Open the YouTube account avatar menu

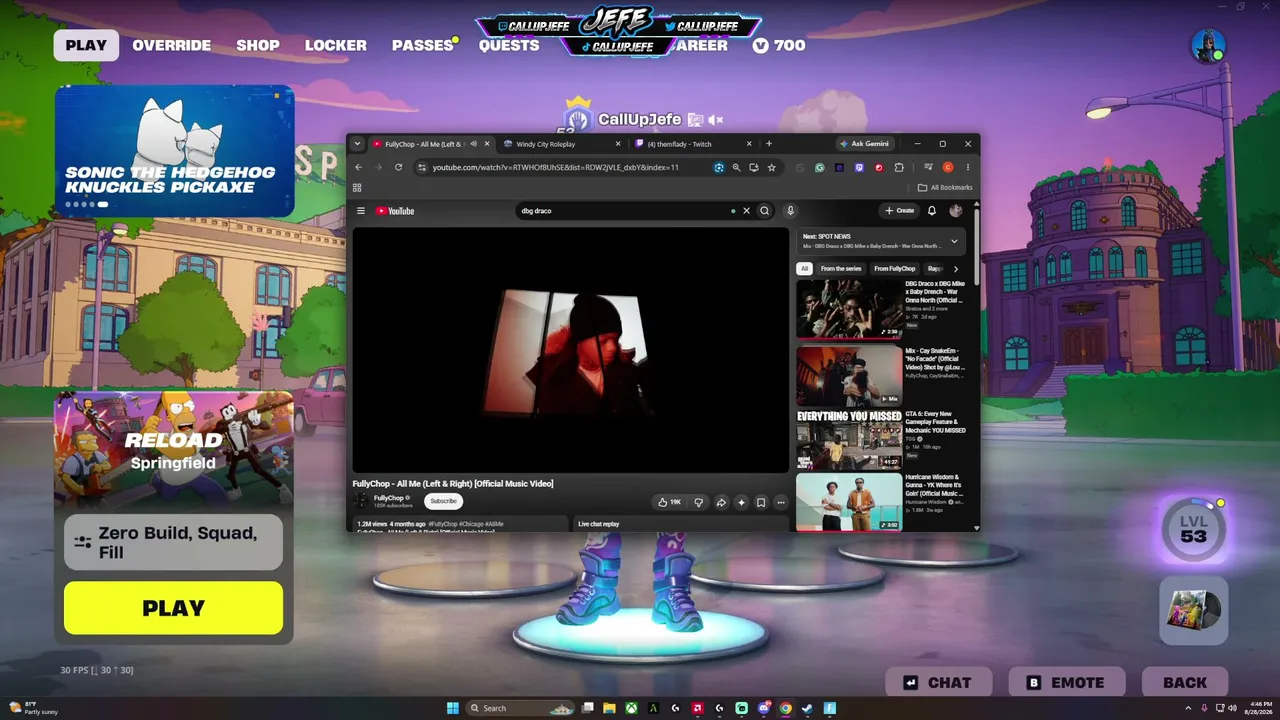click(956, 211)
